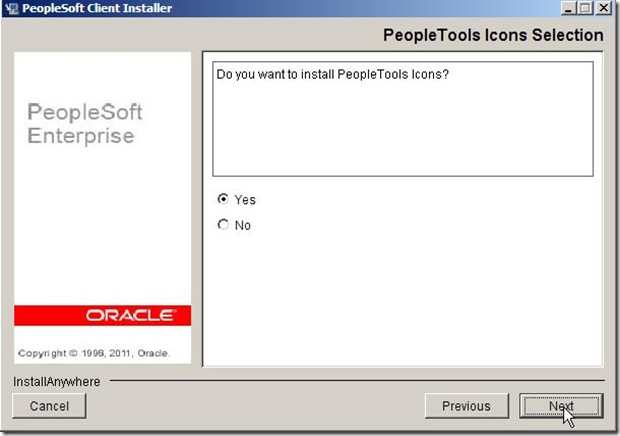This screenshot has width=620, height=436.
Task: Click the "No" option label
Action: (x=243, y=225)
